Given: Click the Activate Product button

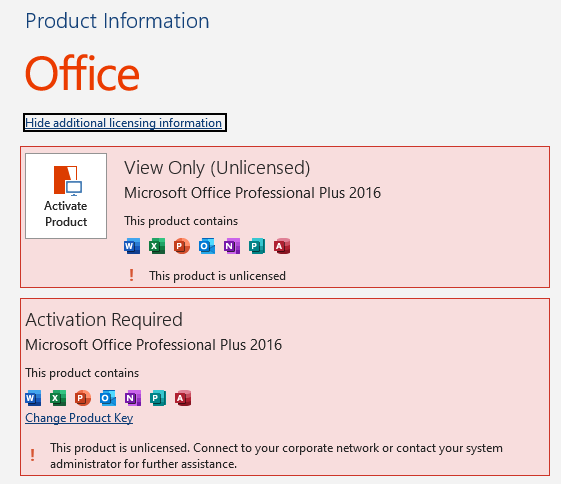Looking at the screenshot, I should (x=66, y=196).
